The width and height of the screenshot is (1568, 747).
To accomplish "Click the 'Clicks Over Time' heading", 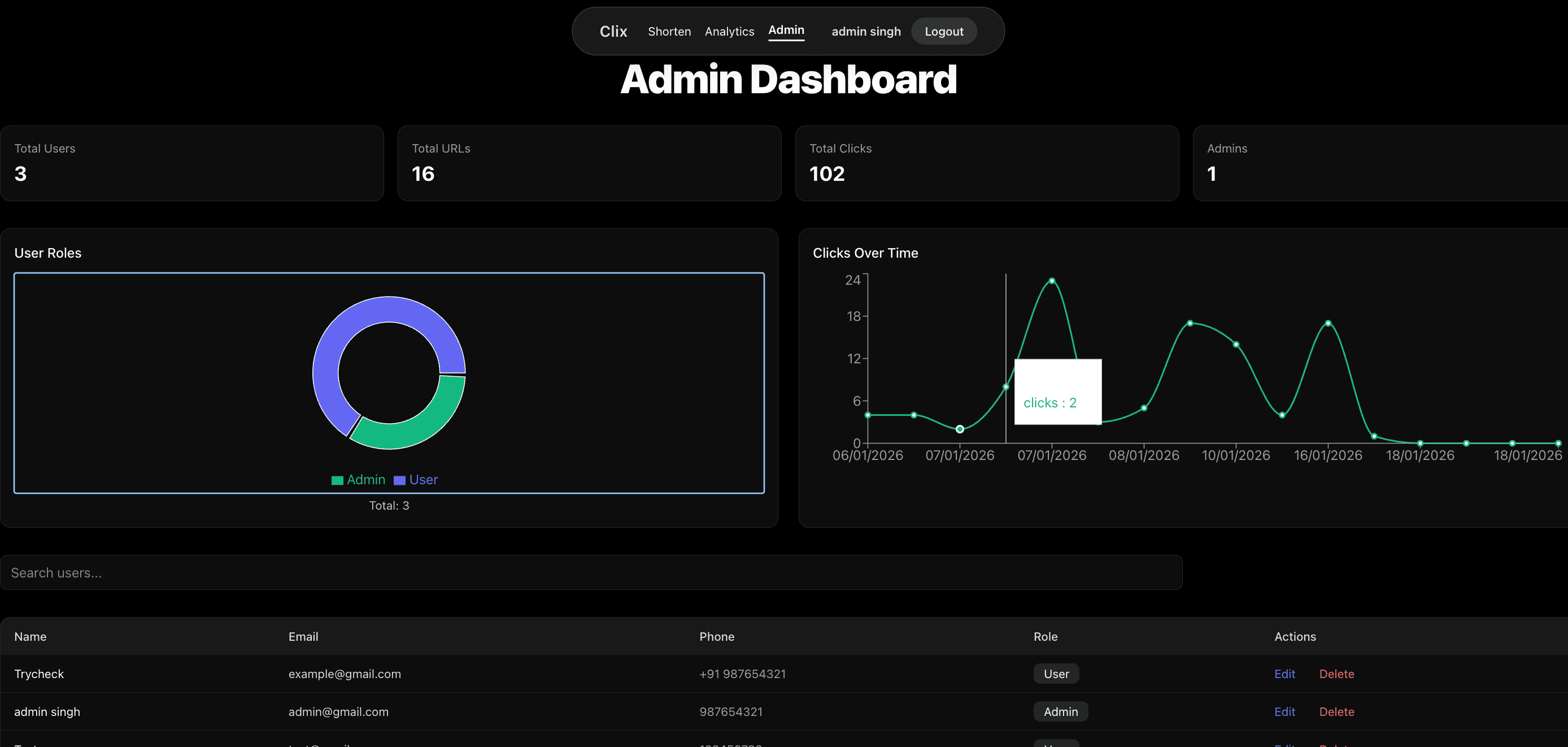I will point(865,253).
